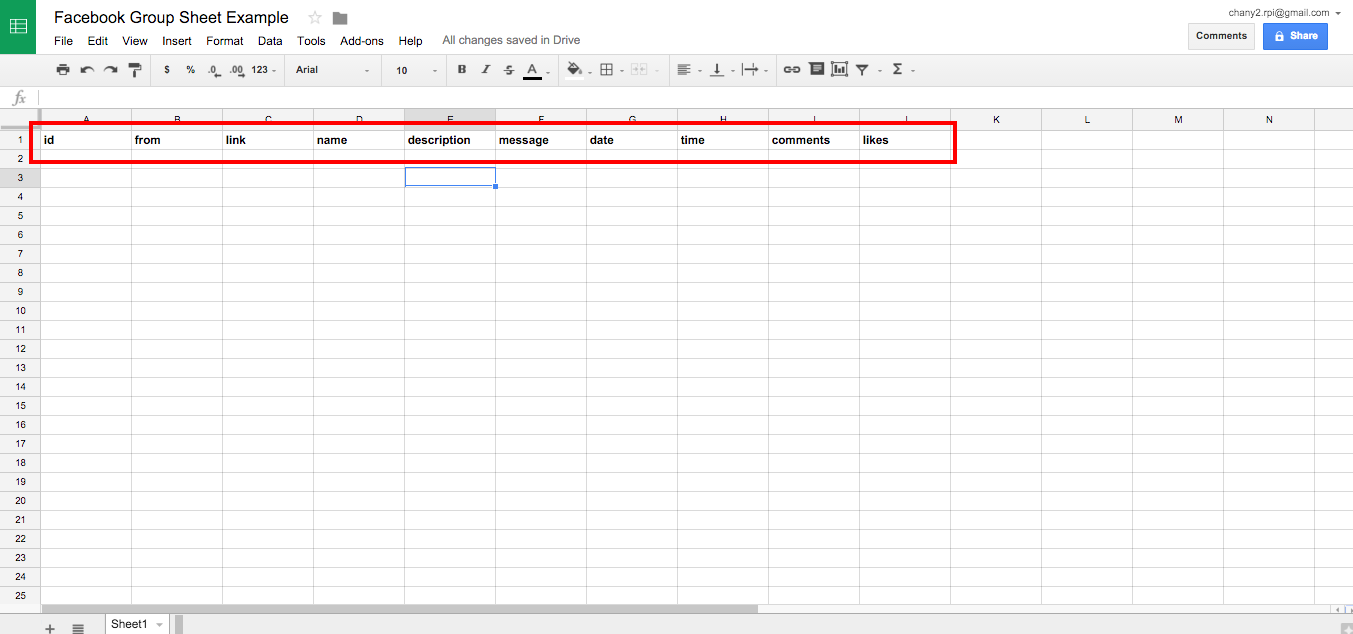This screenshot has width=1353, height=634.
Task: Click the document title Facebook Group Sheet Example
Action: coord(171,17)
